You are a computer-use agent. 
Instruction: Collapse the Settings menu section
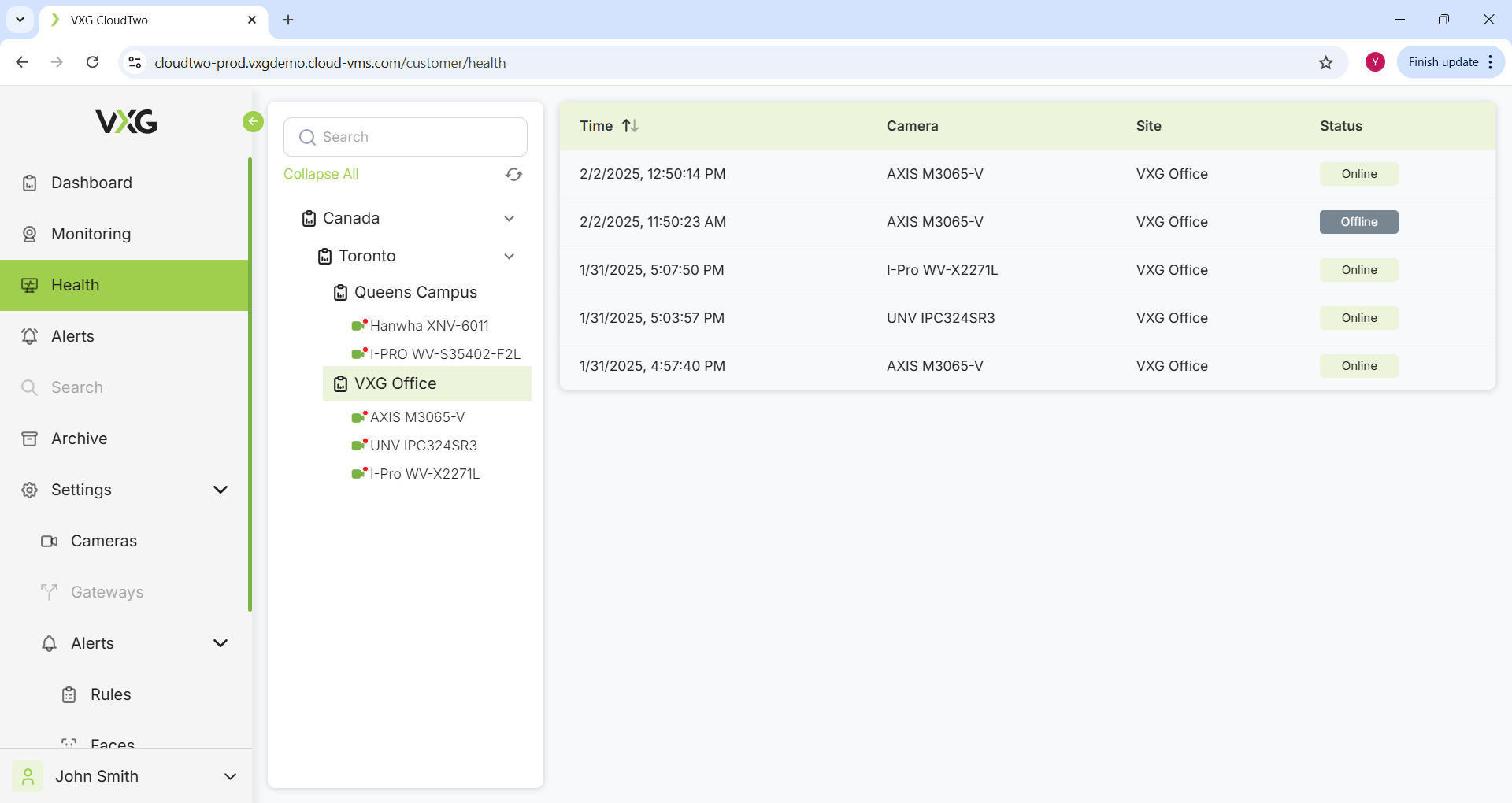pos(220,490)
